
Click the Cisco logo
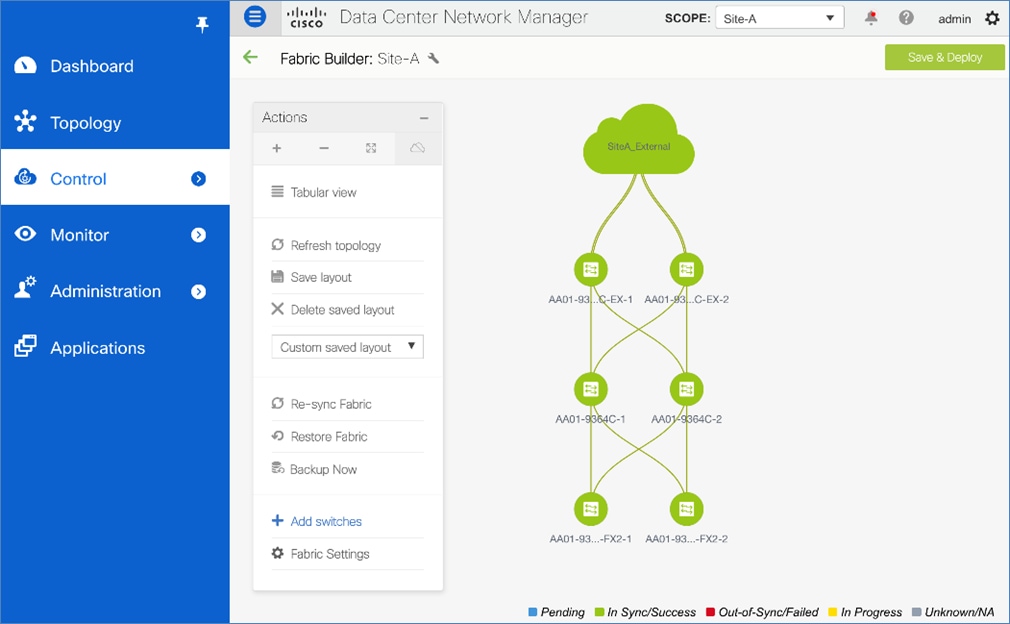[306, 17]
